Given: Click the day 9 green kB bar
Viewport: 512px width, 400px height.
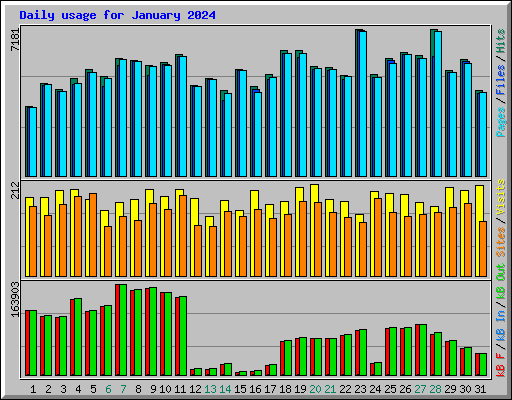Looking at the screenshot, I should [x=153, y=332].
